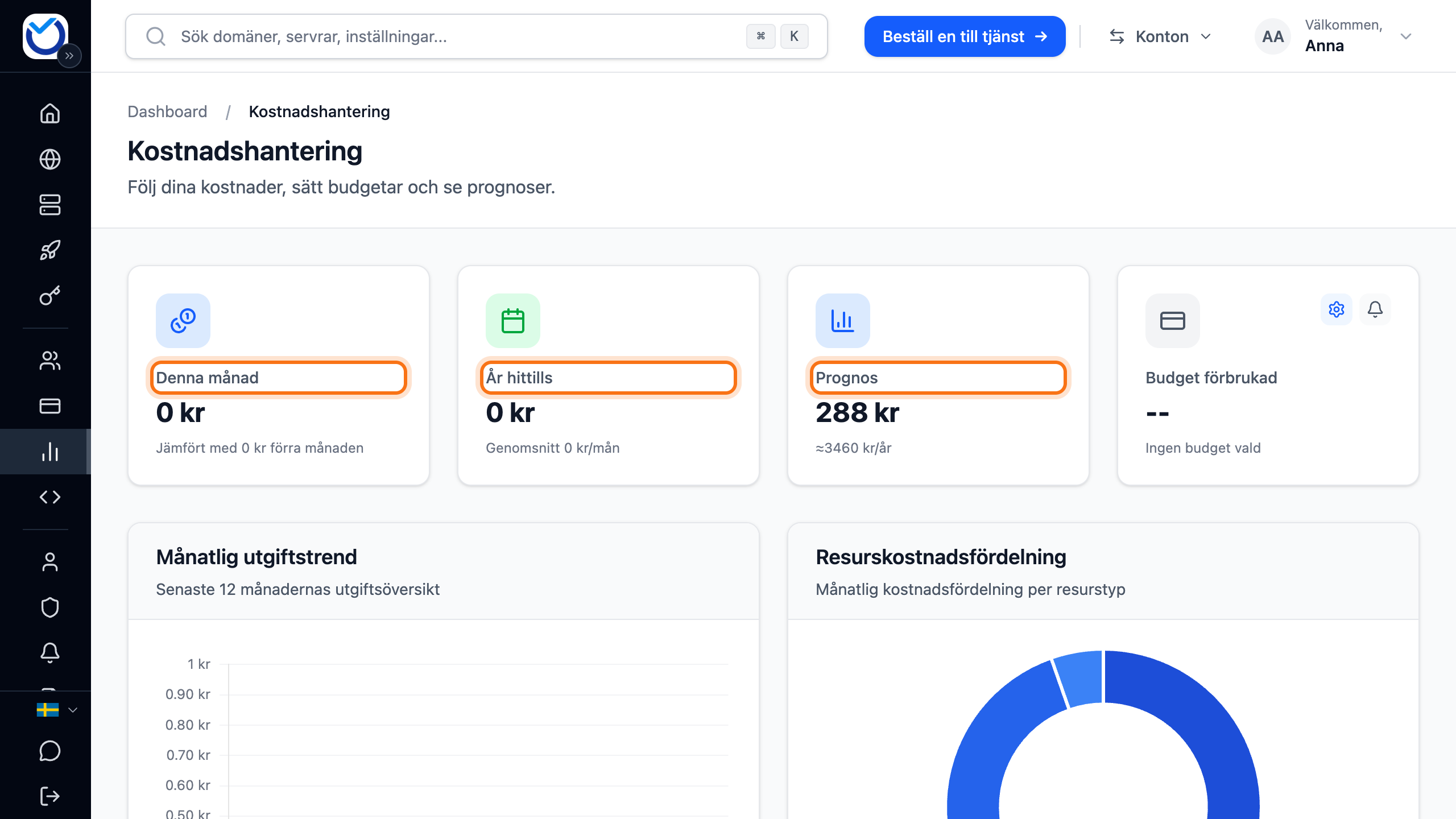Click the logout icon in sidebar

[50, 796]
